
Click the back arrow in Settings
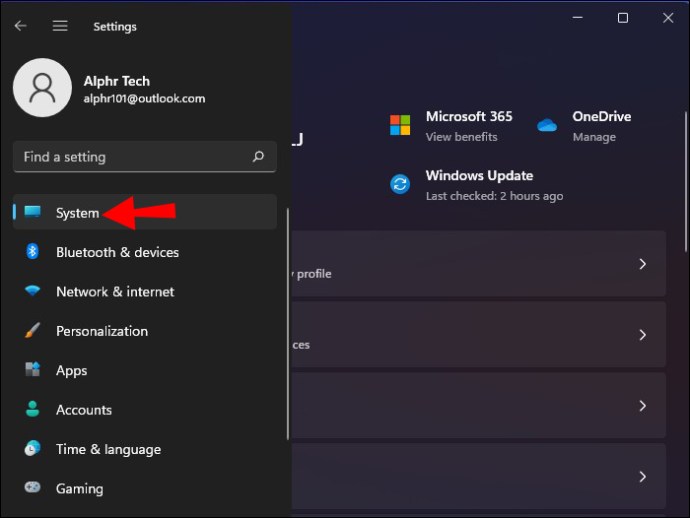[20, 26]
